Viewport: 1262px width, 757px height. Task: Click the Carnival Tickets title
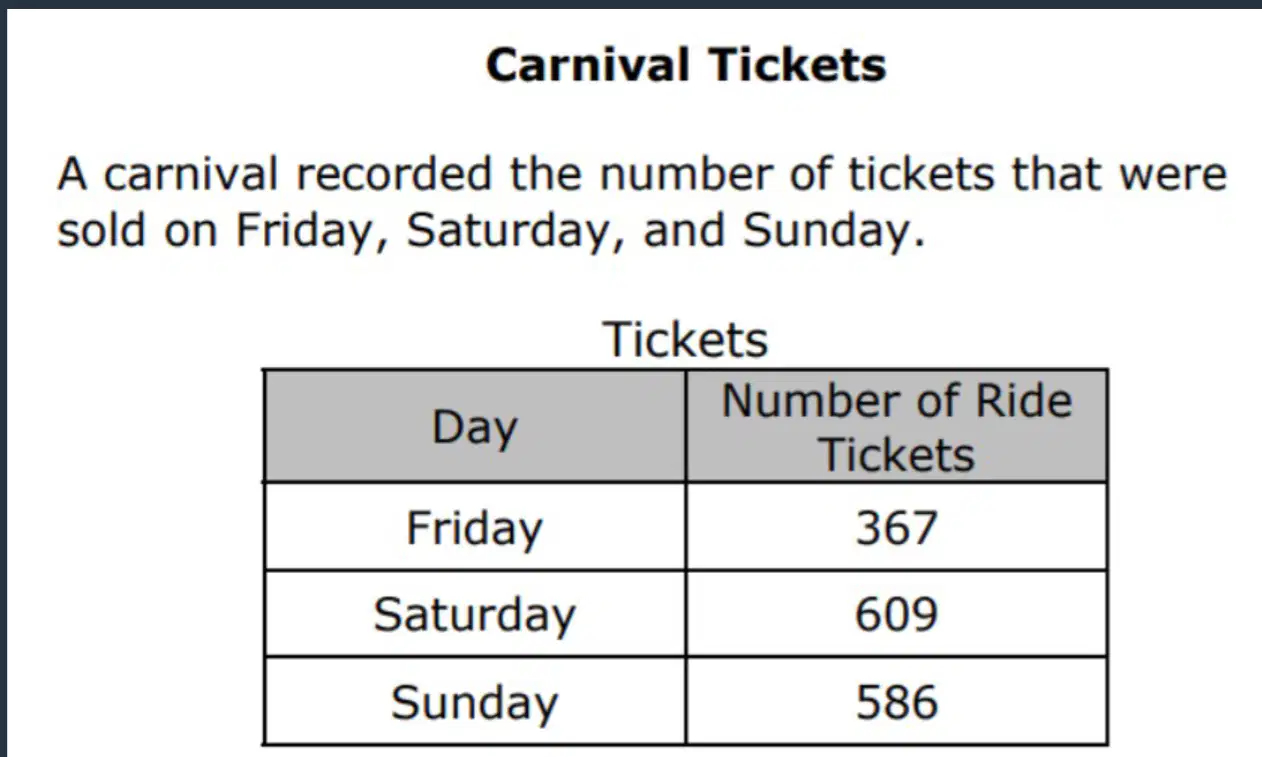pos(686,65)
